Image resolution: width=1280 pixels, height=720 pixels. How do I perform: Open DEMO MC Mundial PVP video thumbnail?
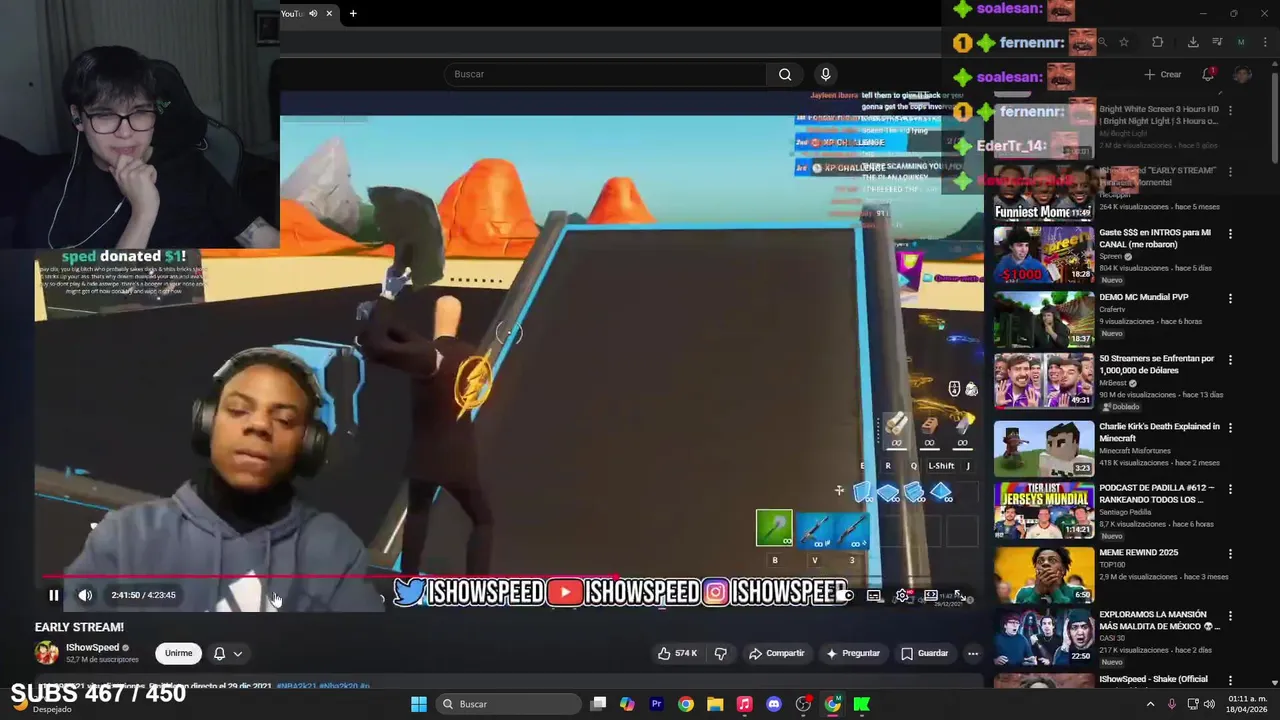pos(1043,319)
